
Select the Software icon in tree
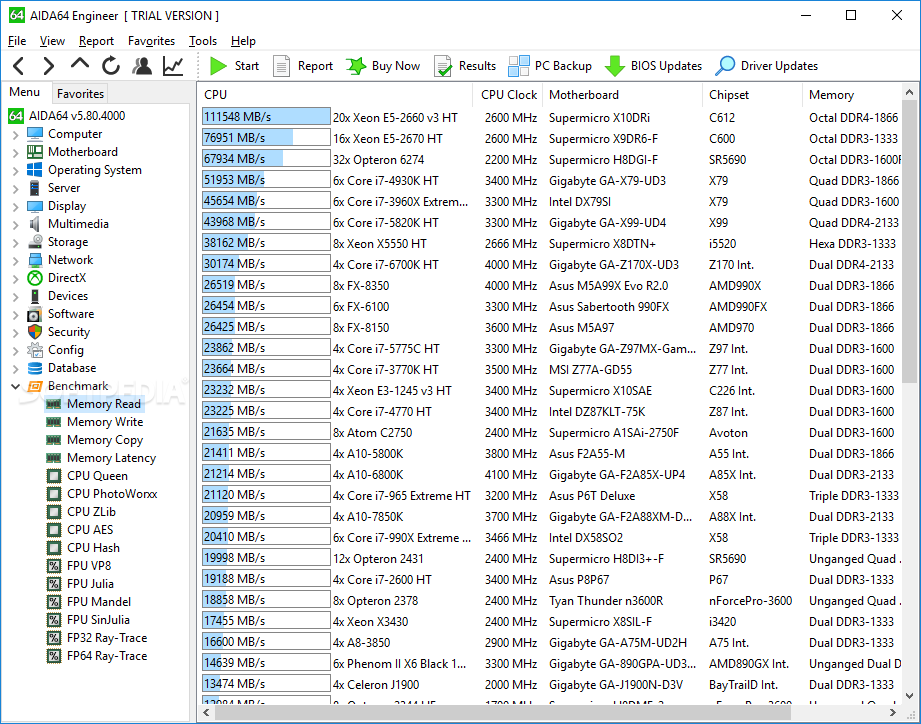click(x=35, y=314)
